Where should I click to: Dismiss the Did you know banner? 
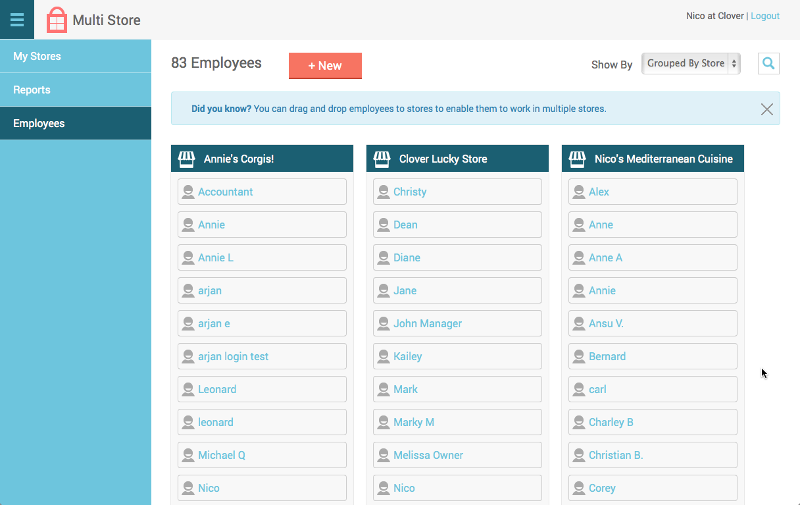(767, 109)
